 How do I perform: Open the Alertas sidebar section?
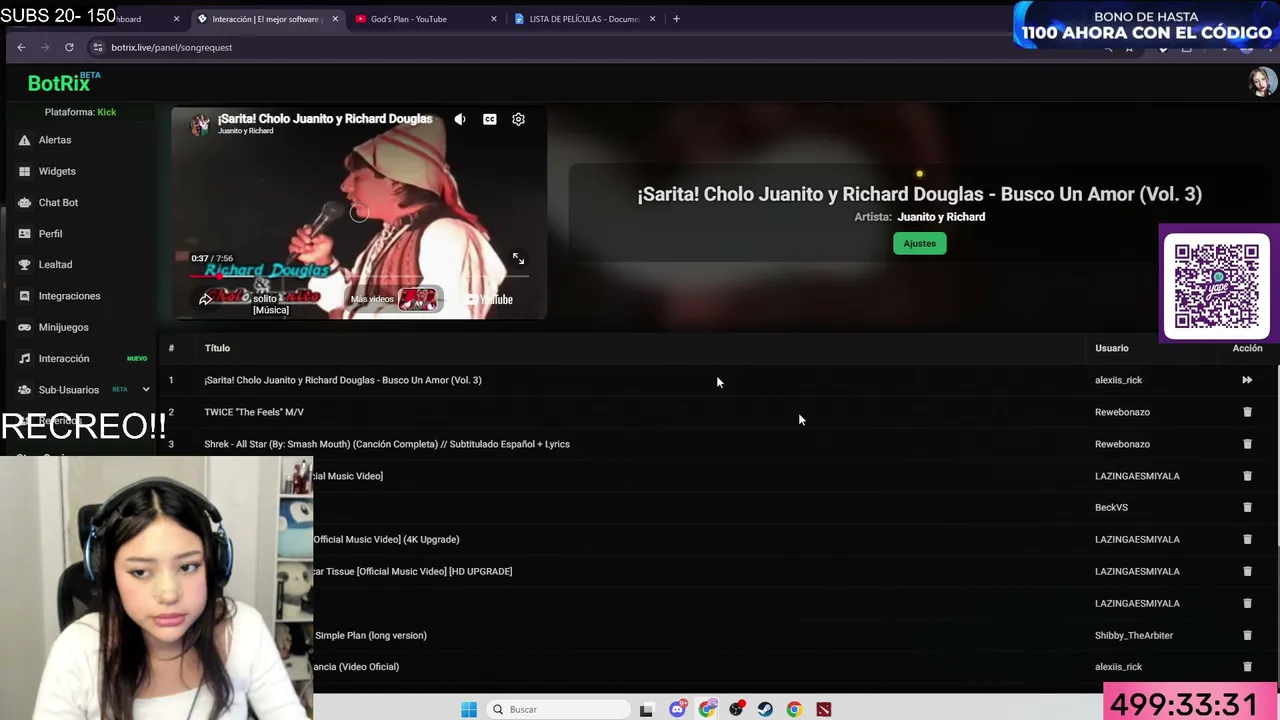coord(55,140)
